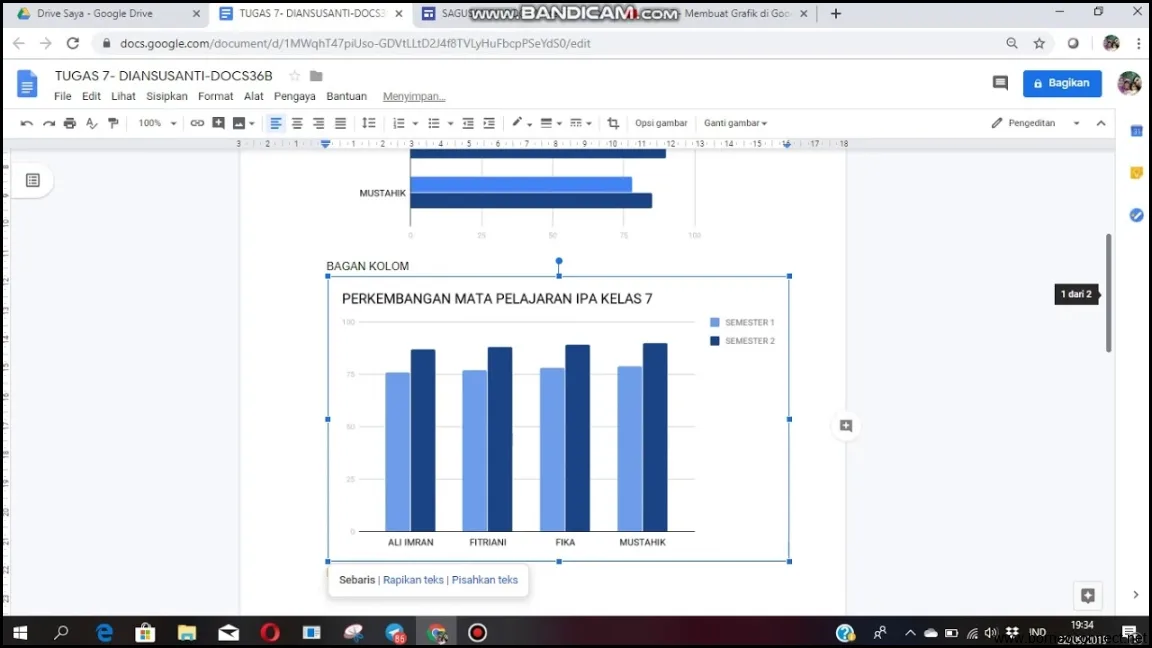
Task: Open Google Keep in the side panel
Action: click(1135, 172)
